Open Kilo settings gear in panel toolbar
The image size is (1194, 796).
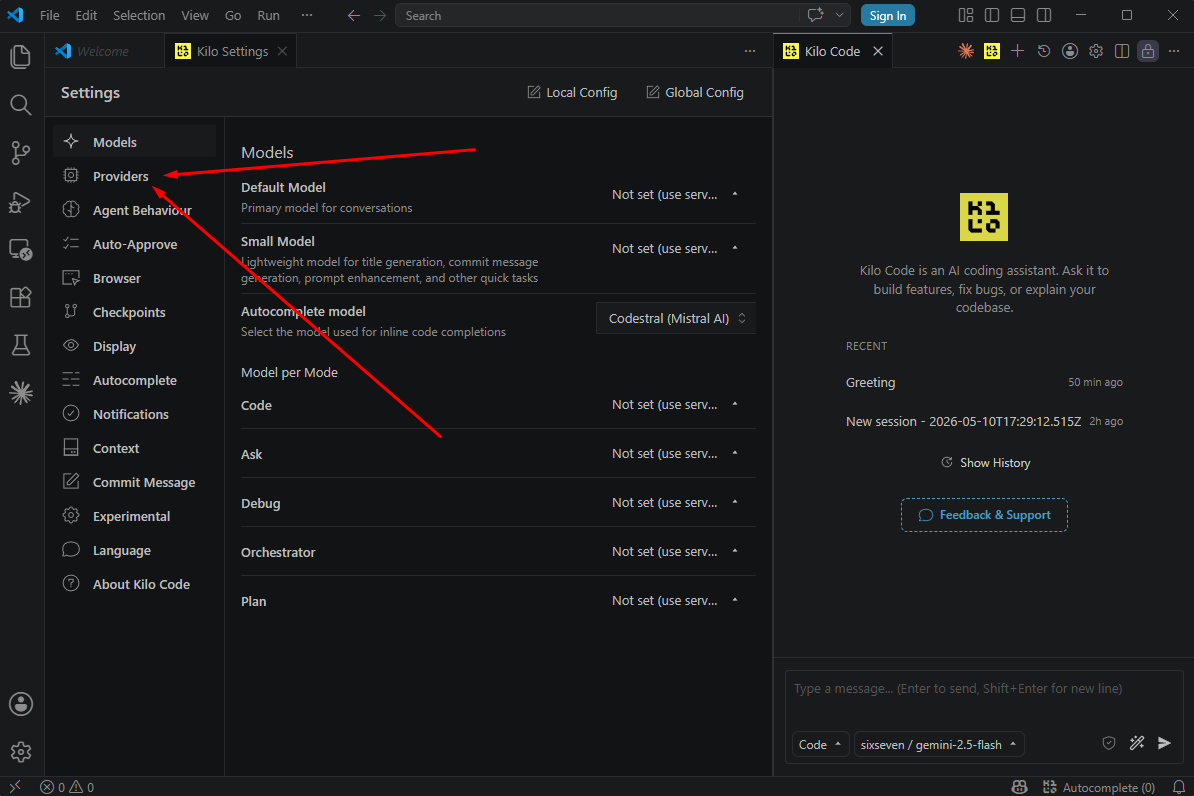tap(1096, 51)
